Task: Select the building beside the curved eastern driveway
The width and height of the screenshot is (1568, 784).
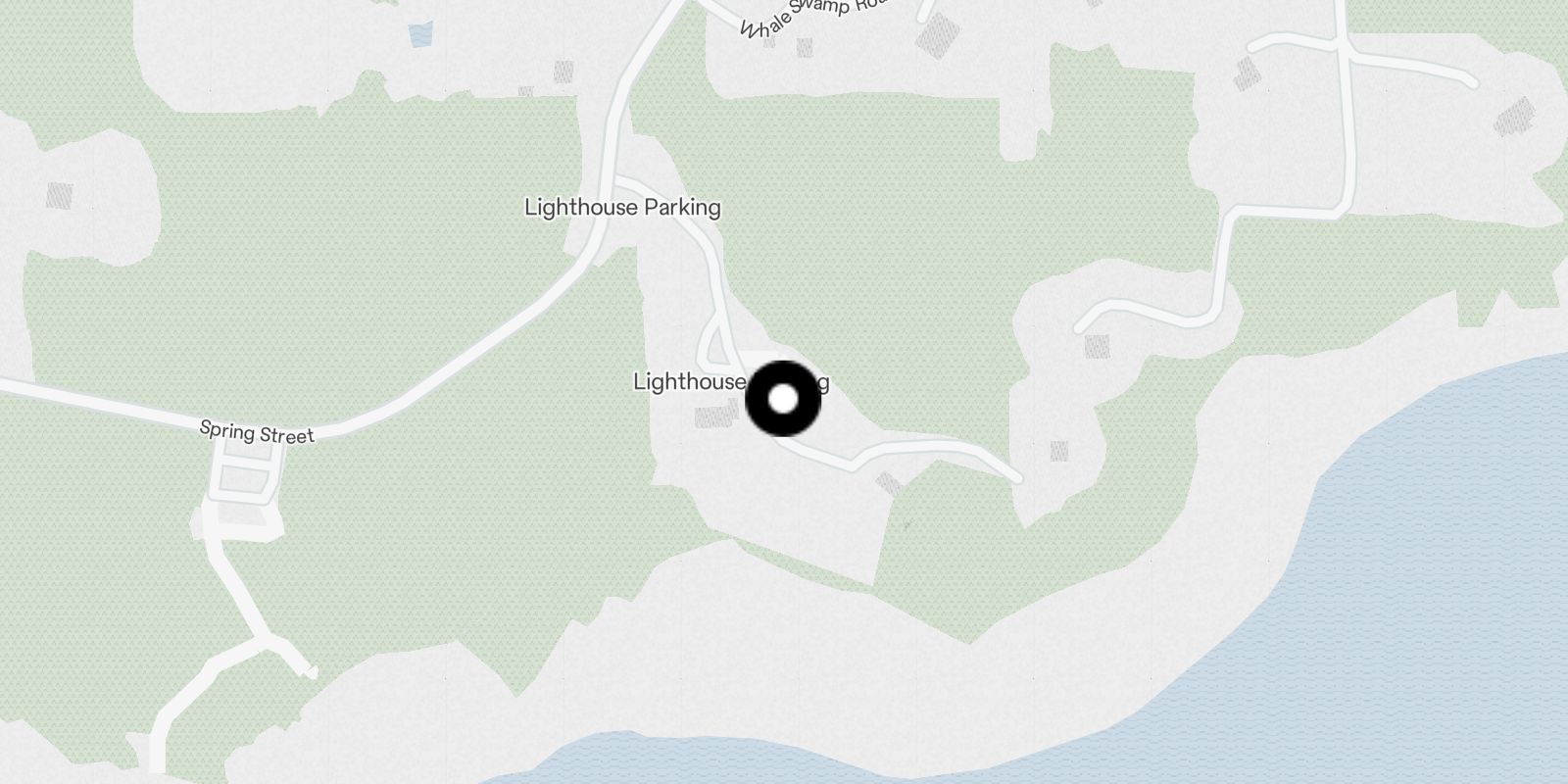Action: [1097, 346]
